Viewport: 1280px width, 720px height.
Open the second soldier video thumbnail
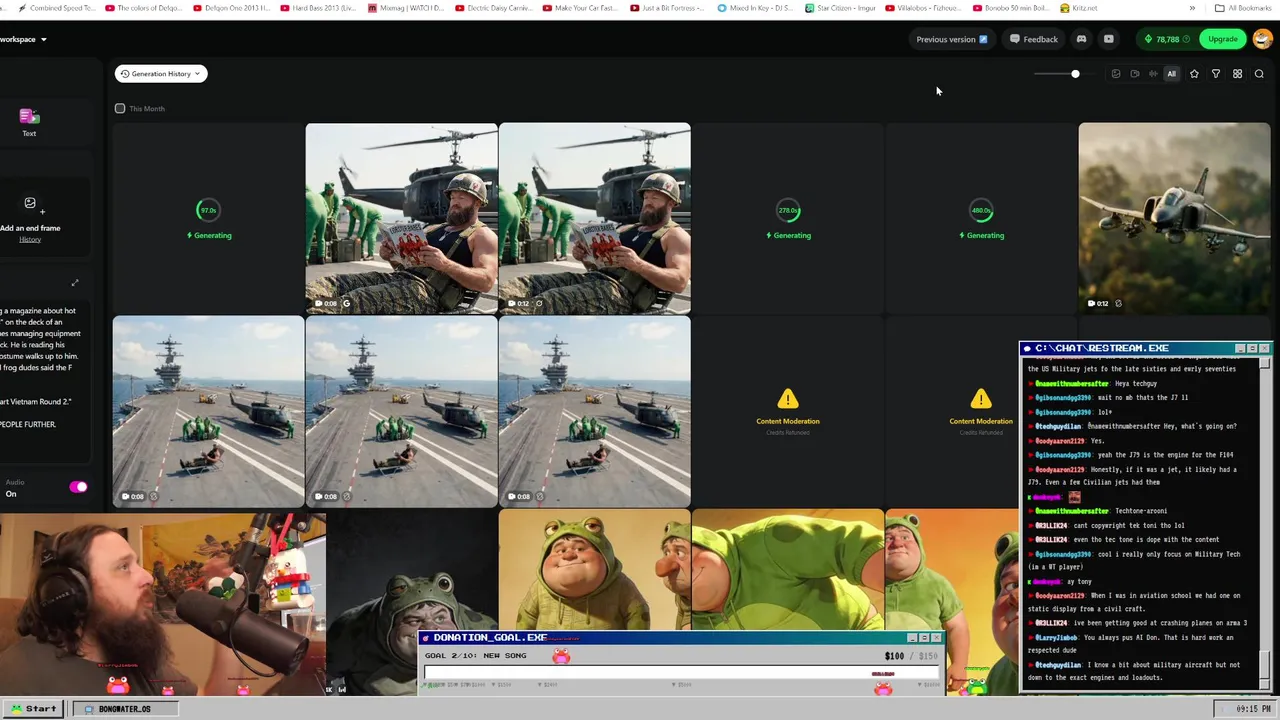[x=594, y=218]
